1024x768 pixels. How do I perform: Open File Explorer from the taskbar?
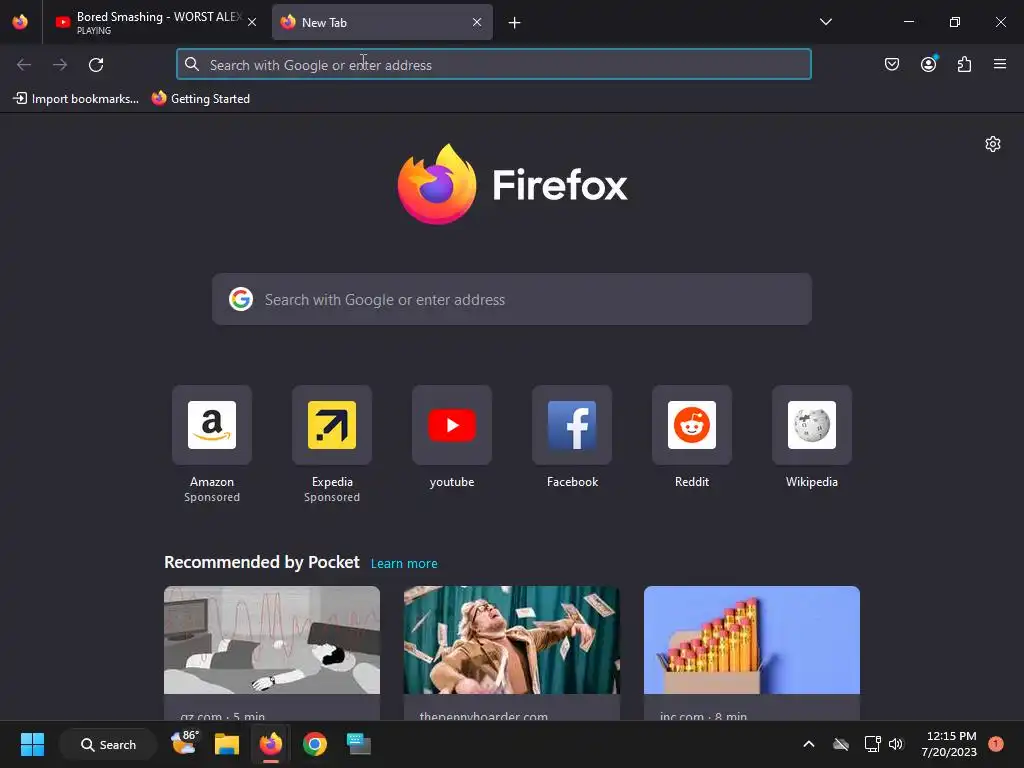(227, 744)
